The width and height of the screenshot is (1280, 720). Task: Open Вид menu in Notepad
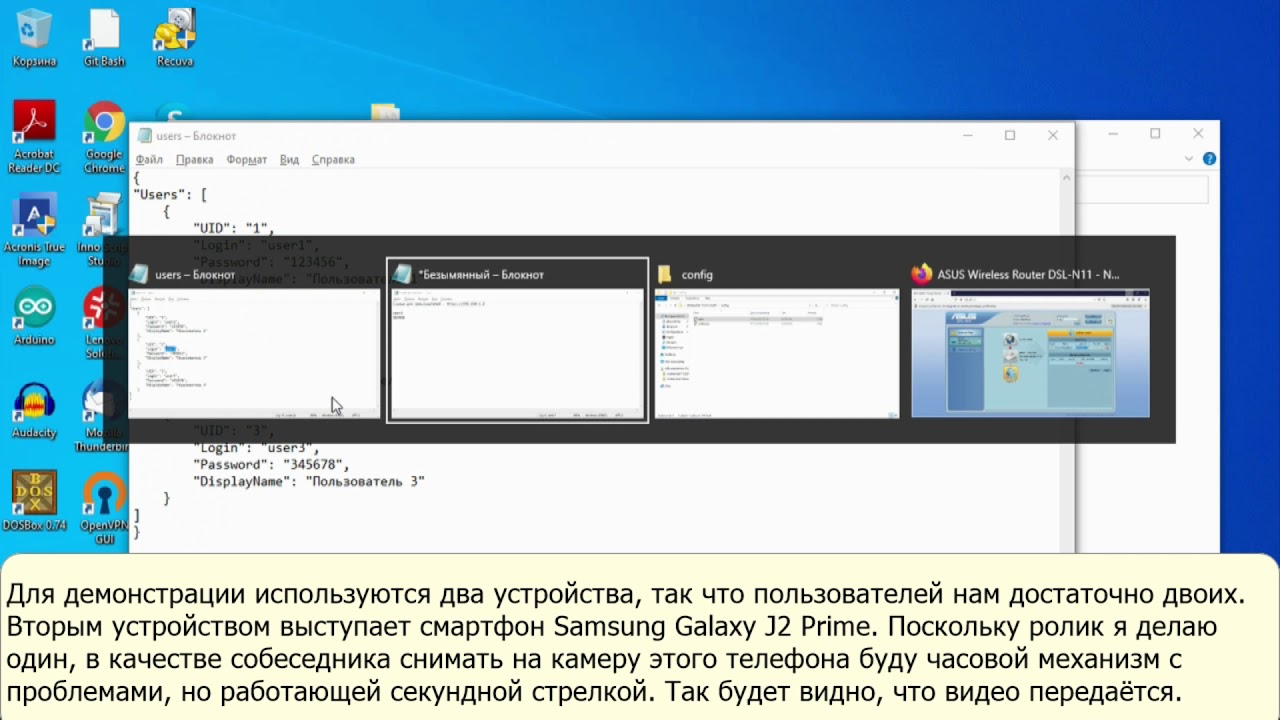[289, 160]
